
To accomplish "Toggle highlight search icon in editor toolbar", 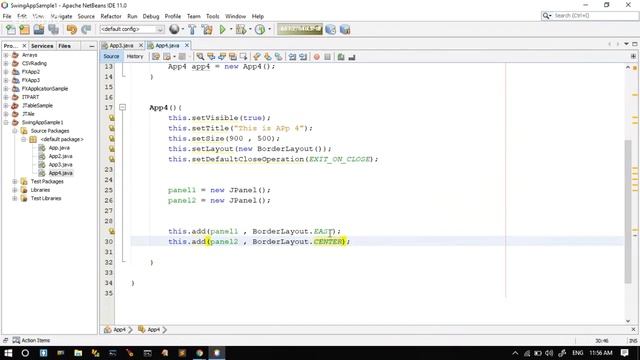I will tap(233, 57).
